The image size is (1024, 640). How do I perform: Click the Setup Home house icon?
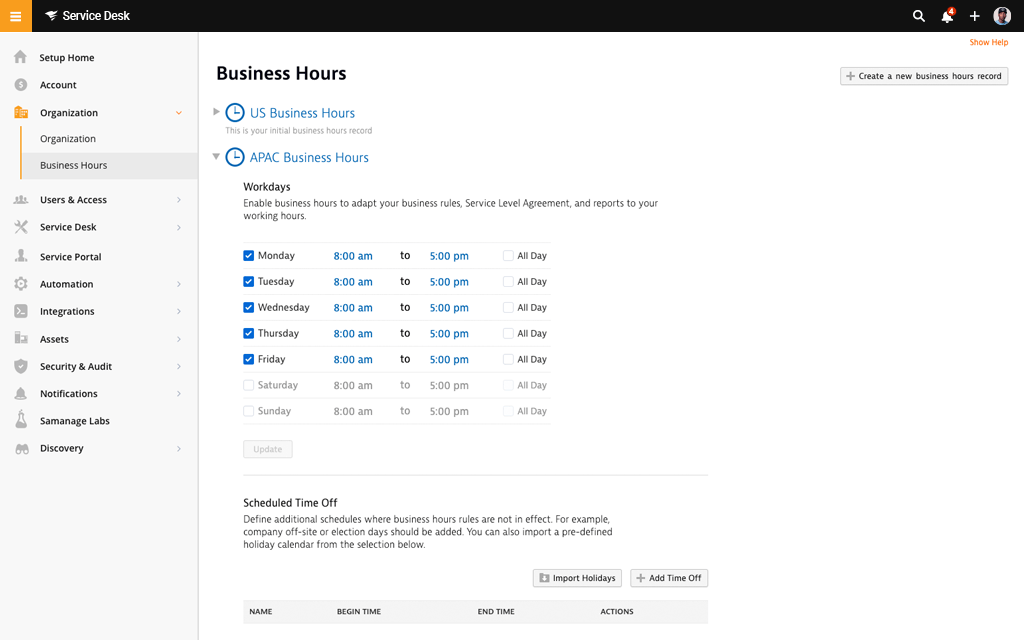21,57
